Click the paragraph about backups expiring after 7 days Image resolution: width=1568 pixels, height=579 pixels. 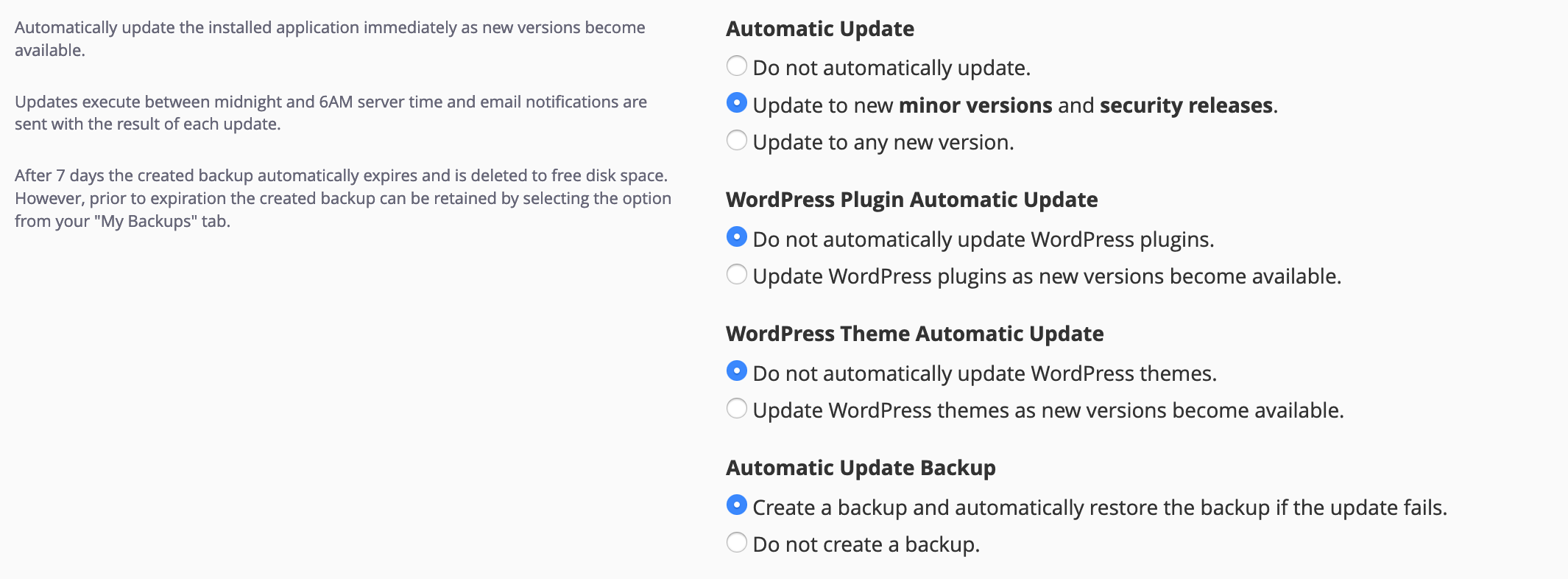pyautogui.click(x=342, y=198)
